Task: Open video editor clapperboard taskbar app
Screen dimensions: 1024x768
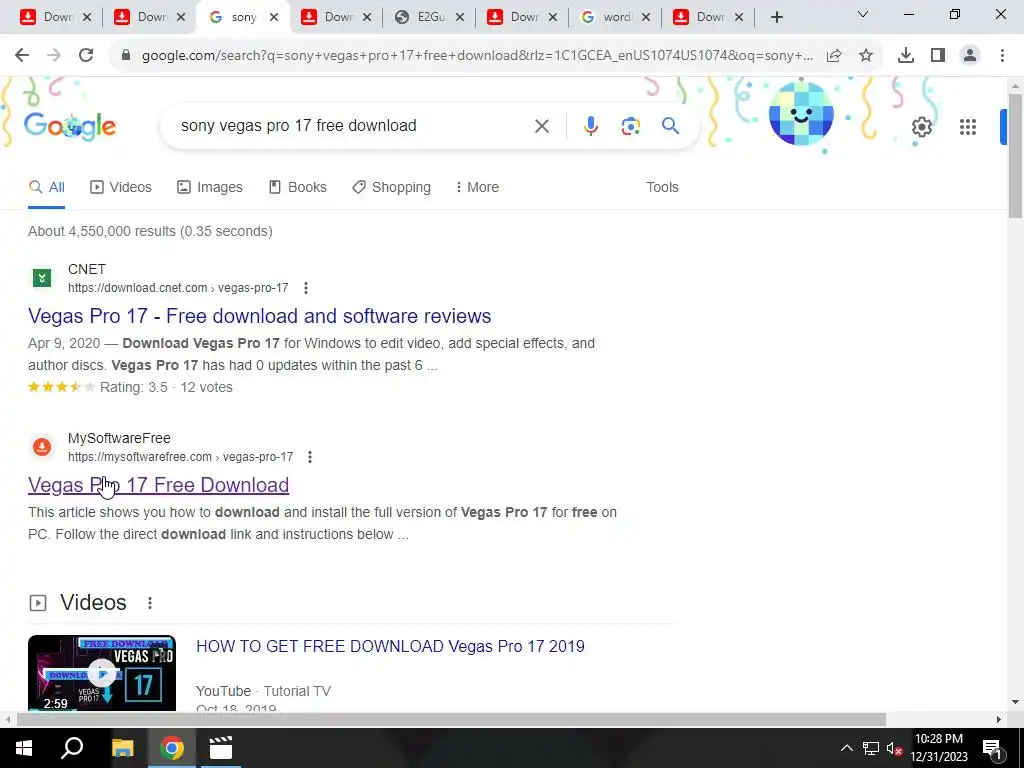Action: 221,748
